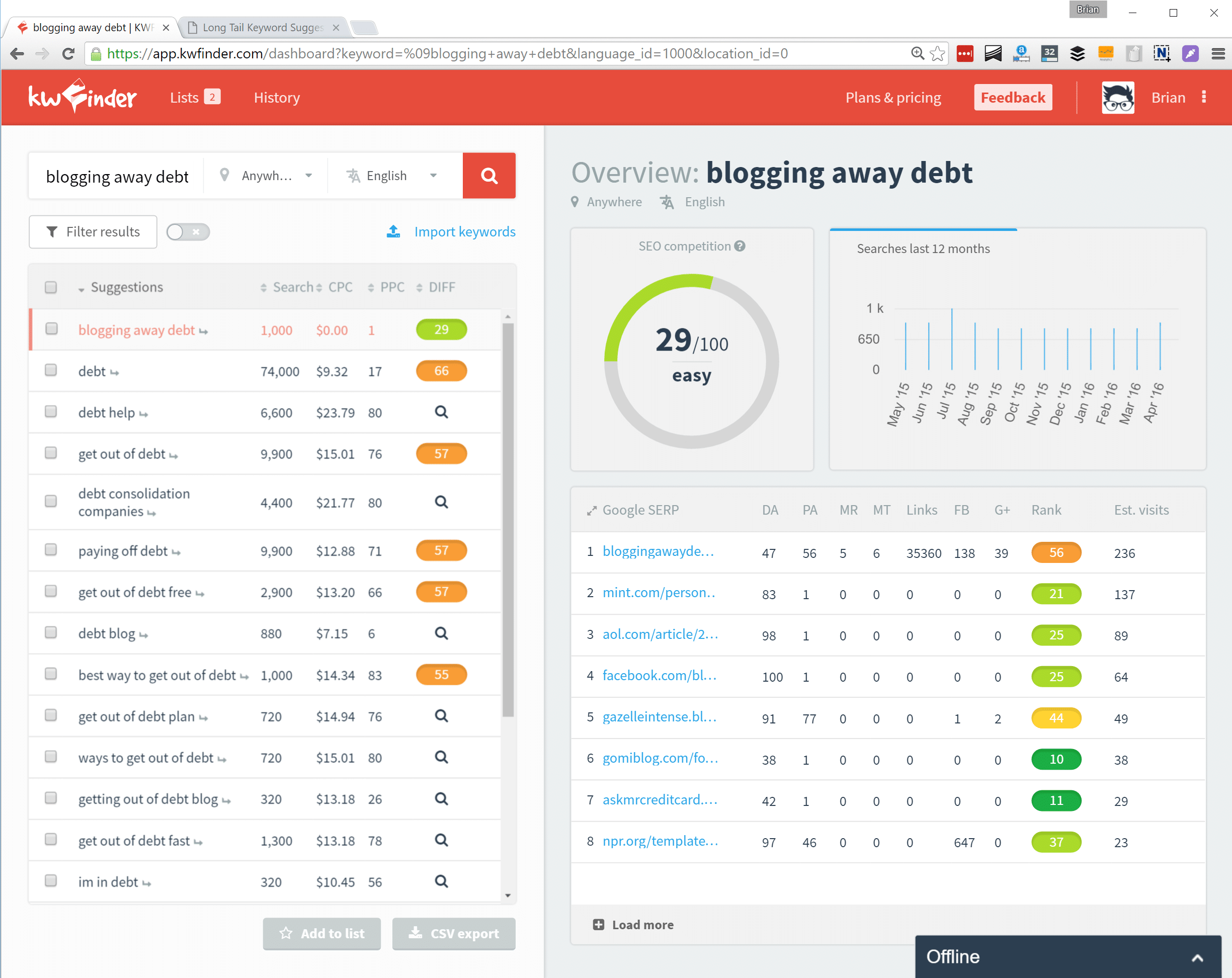Switch to the blogging away debt browser tab
The height and width of the screenshot is (978, 1232).
coord(93,28)
